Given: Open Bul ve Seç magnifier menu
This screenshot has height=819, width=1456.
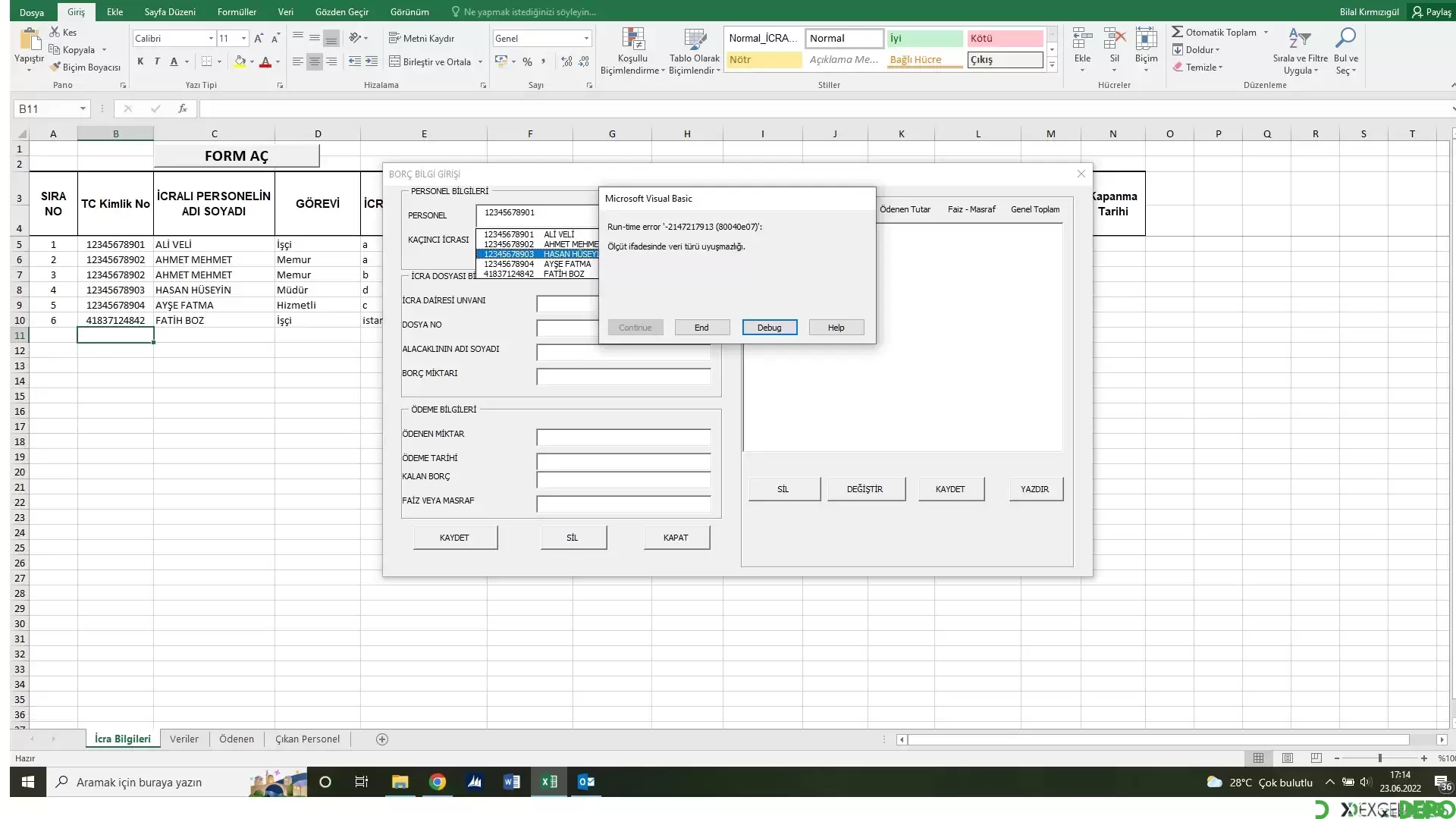Looking at the screenshot, I should (1346, 52).
